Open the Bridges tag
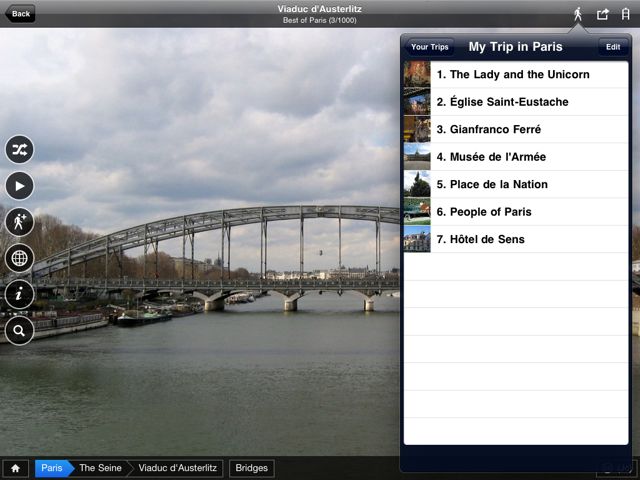 point(251,468)
